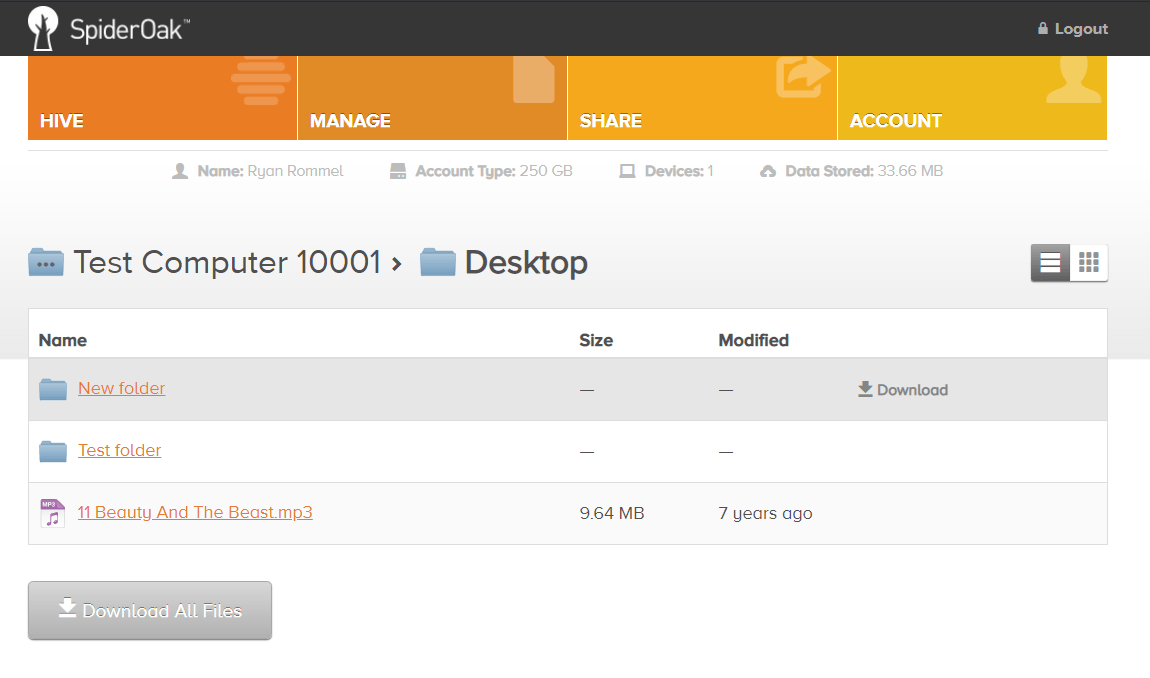
Task: Enable list view mode
Action: coord(1048,262)
